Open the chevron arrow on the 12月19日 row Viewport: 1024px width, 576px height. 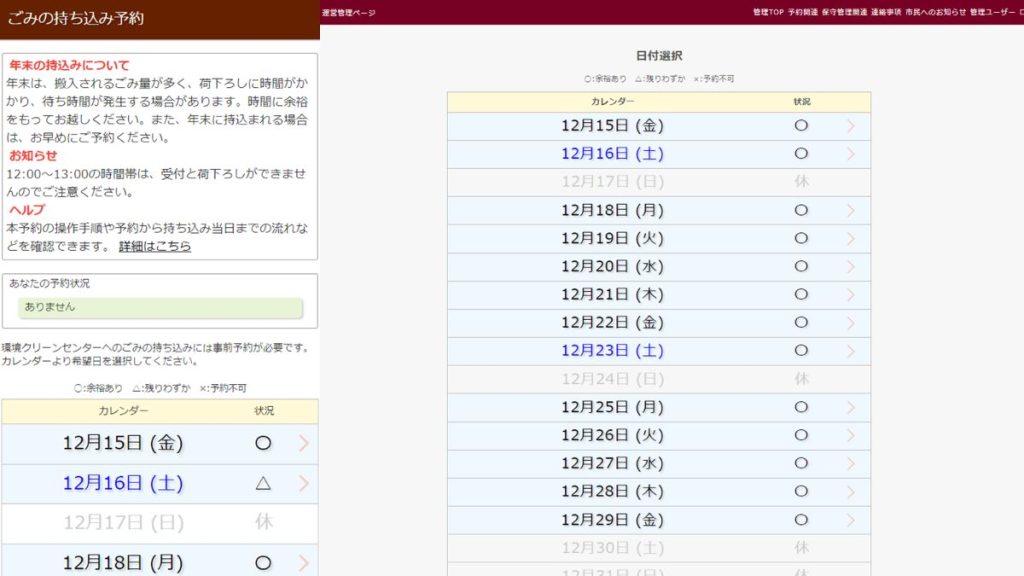click(851, 239)
